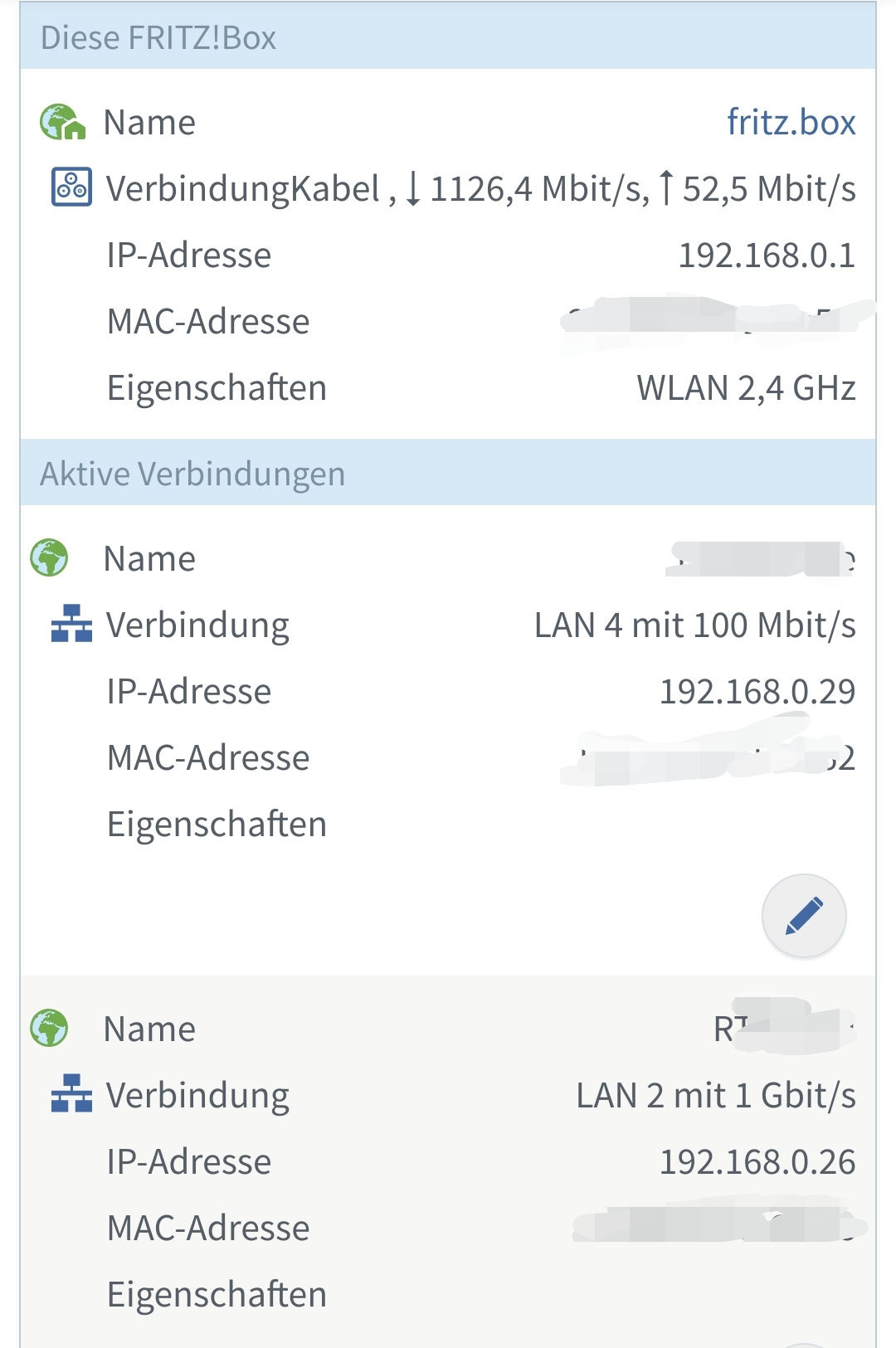Click the RT device name

[x=783, y=1029]
